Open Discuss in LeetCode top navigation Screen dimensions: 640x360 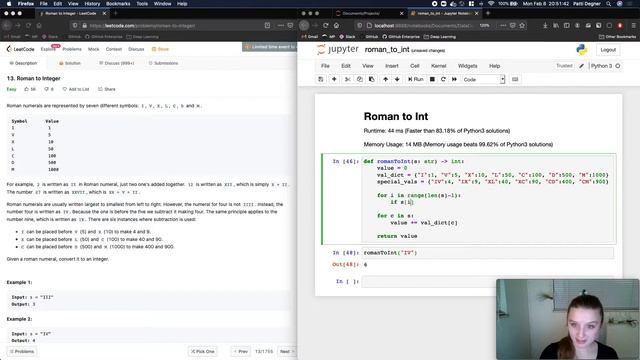tap(136, 49)
